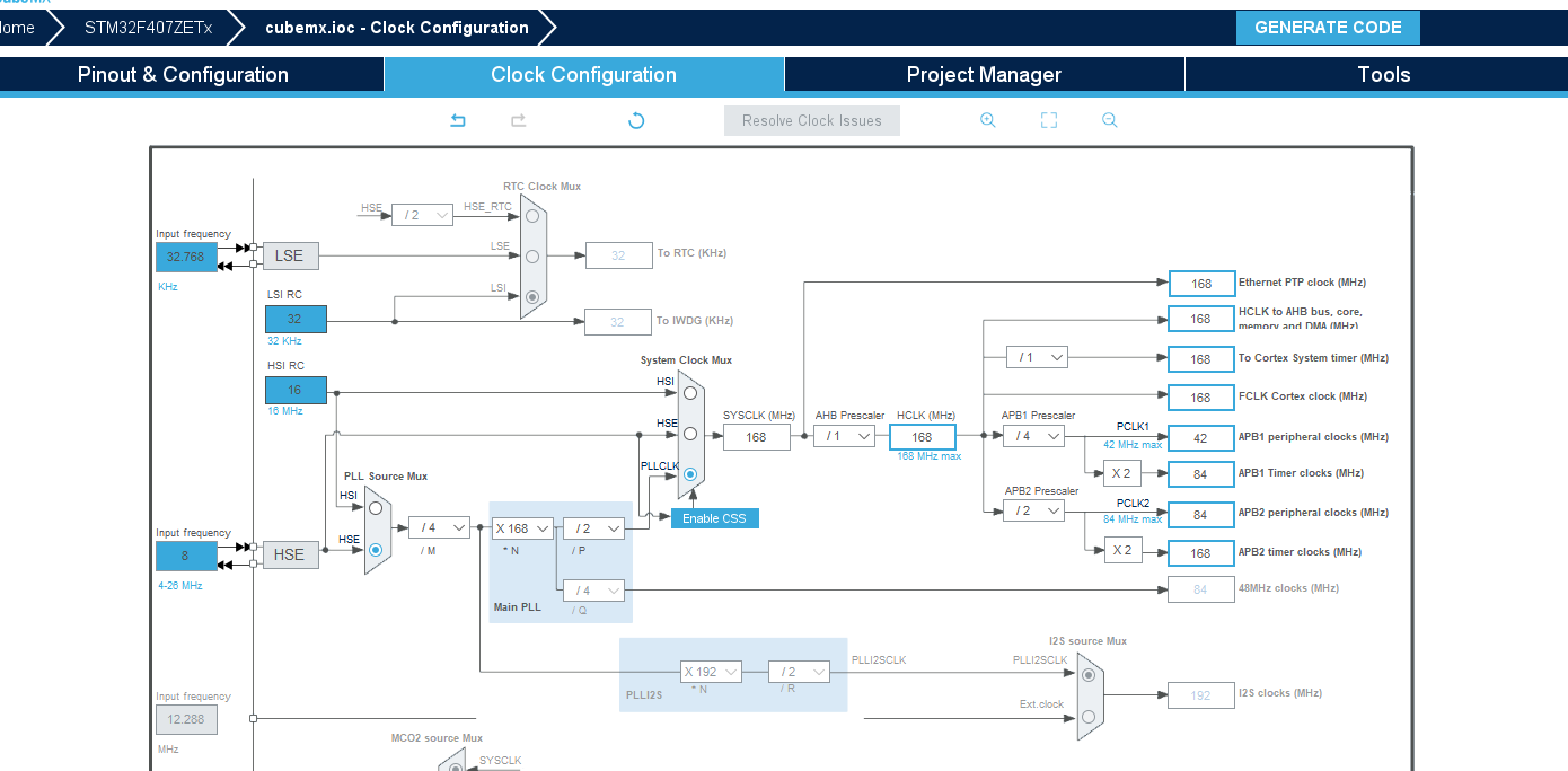
Task: Switch to Clock Configuration tab
Action: (x=584, y=74)
